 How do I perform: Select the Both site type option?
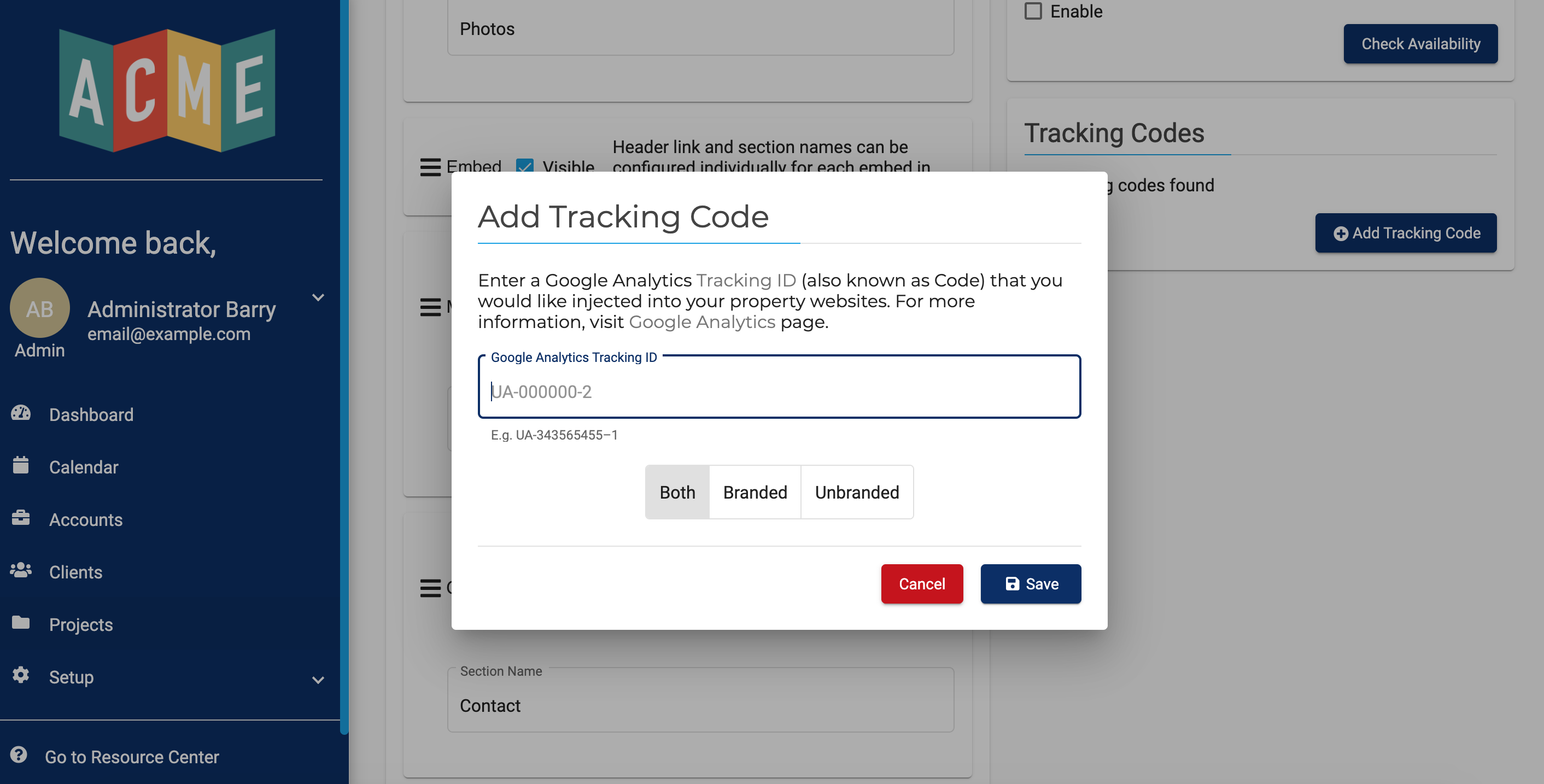(677, 491)
